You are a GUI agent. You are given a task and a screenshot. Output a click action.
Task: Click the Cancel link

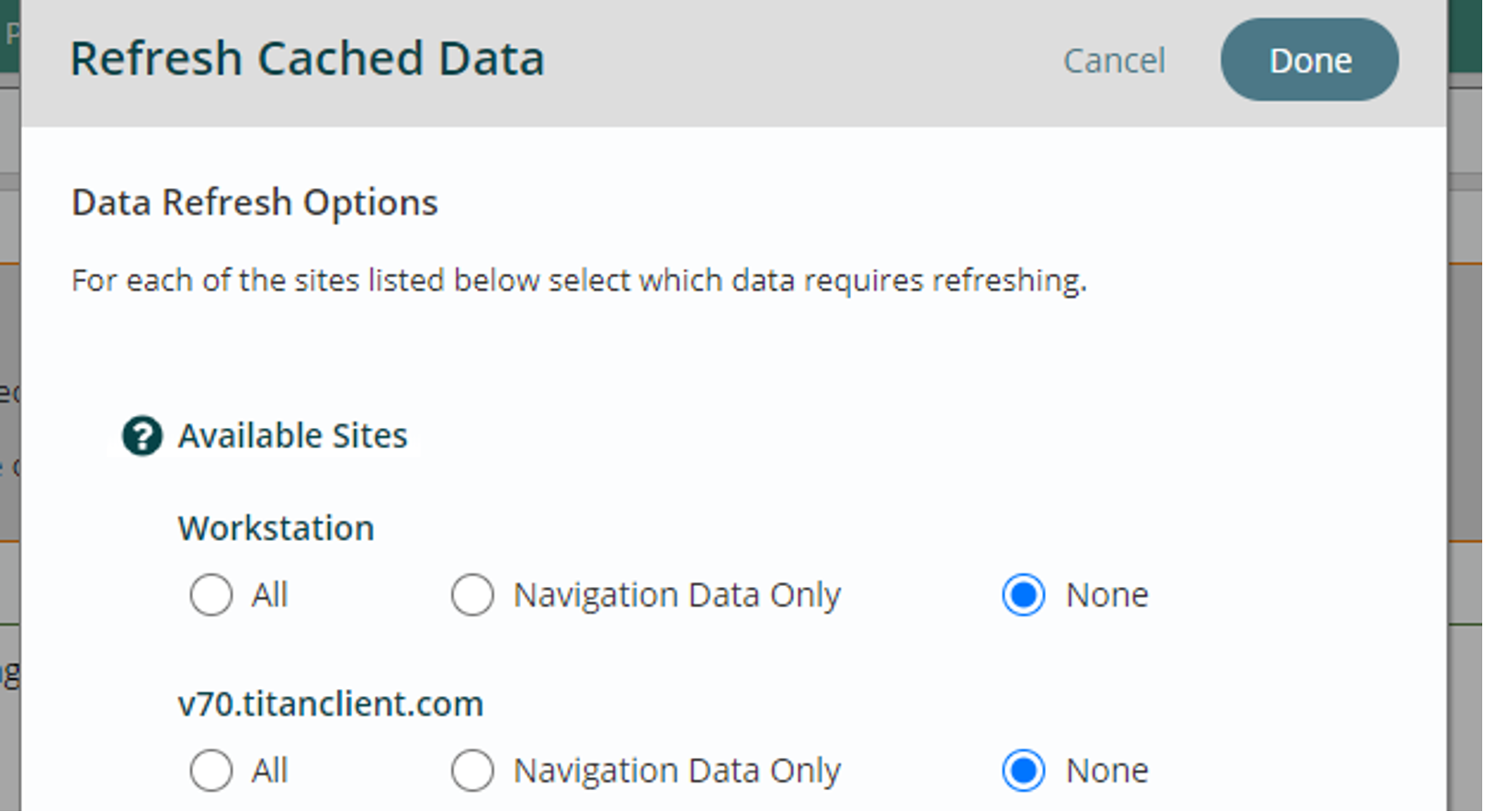coord(1114,61)
